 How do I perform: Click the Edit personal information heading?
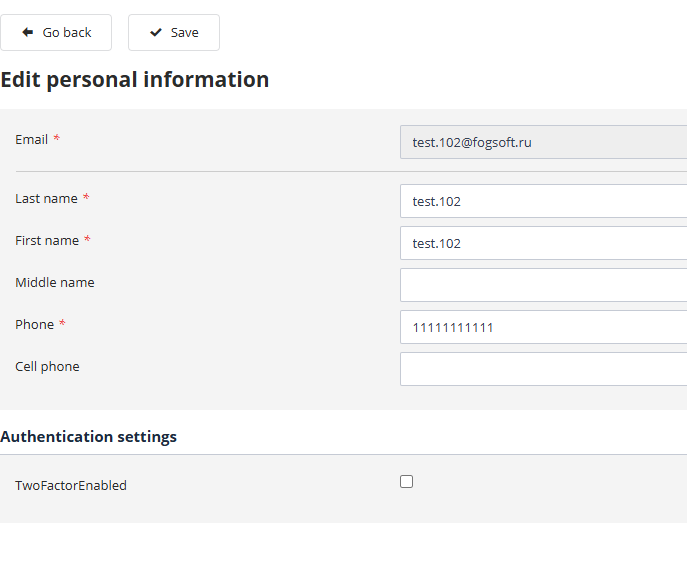(x=135, y=80)
